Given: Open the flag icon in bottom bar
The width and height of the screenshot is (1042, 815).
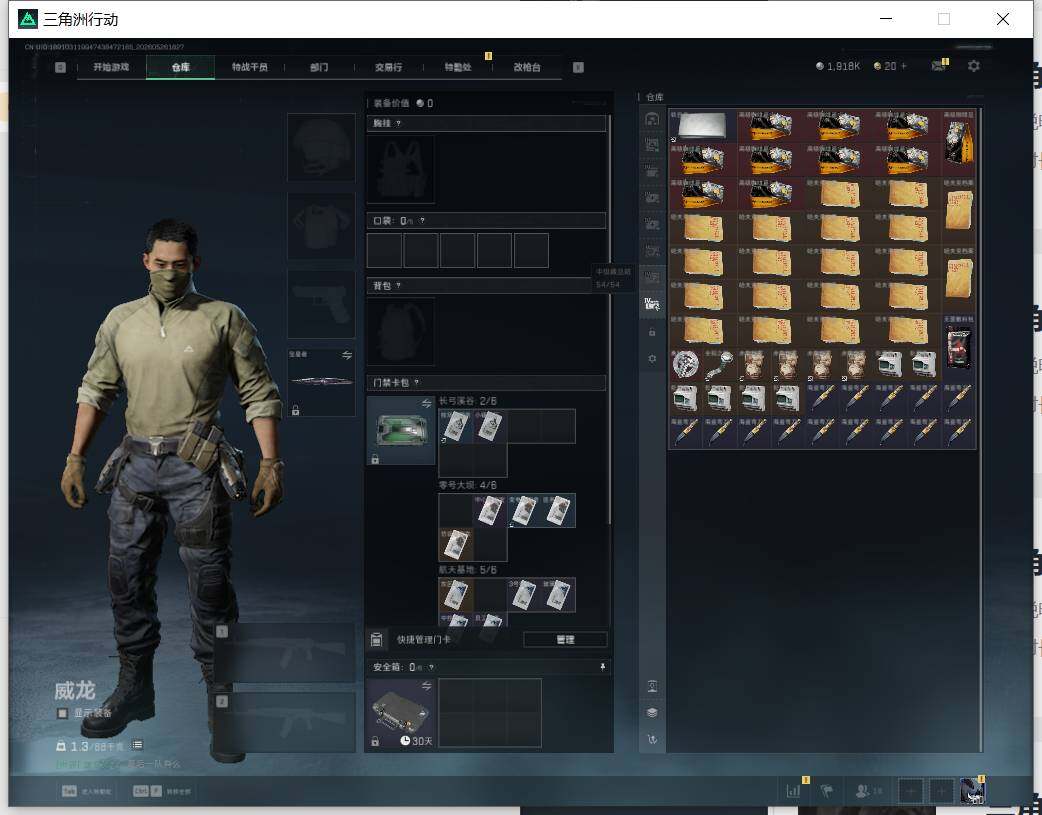Looking at the screenshot, I should (x=827, y=790).
